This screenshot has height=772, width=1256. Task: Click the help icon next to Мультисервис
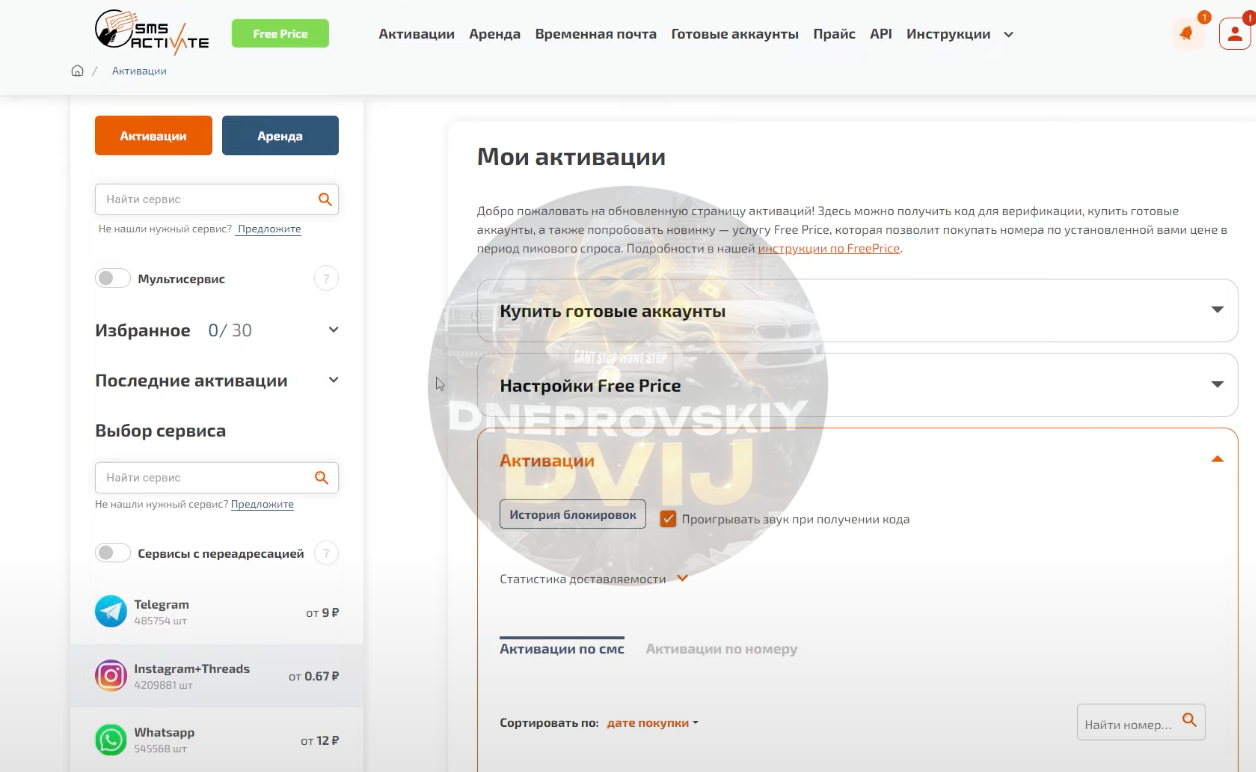pos(326,279)
